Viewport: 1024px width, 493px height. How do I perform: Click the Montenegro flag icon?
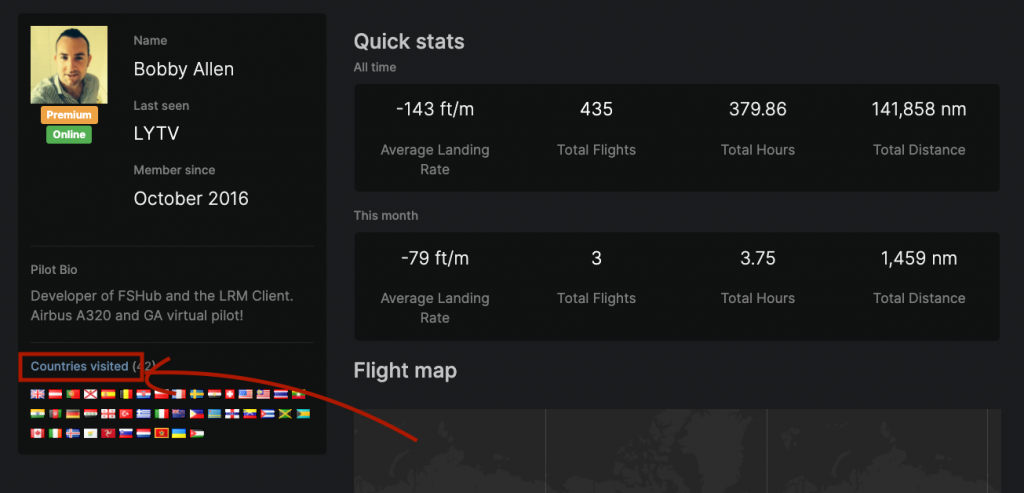click(161, 433)
